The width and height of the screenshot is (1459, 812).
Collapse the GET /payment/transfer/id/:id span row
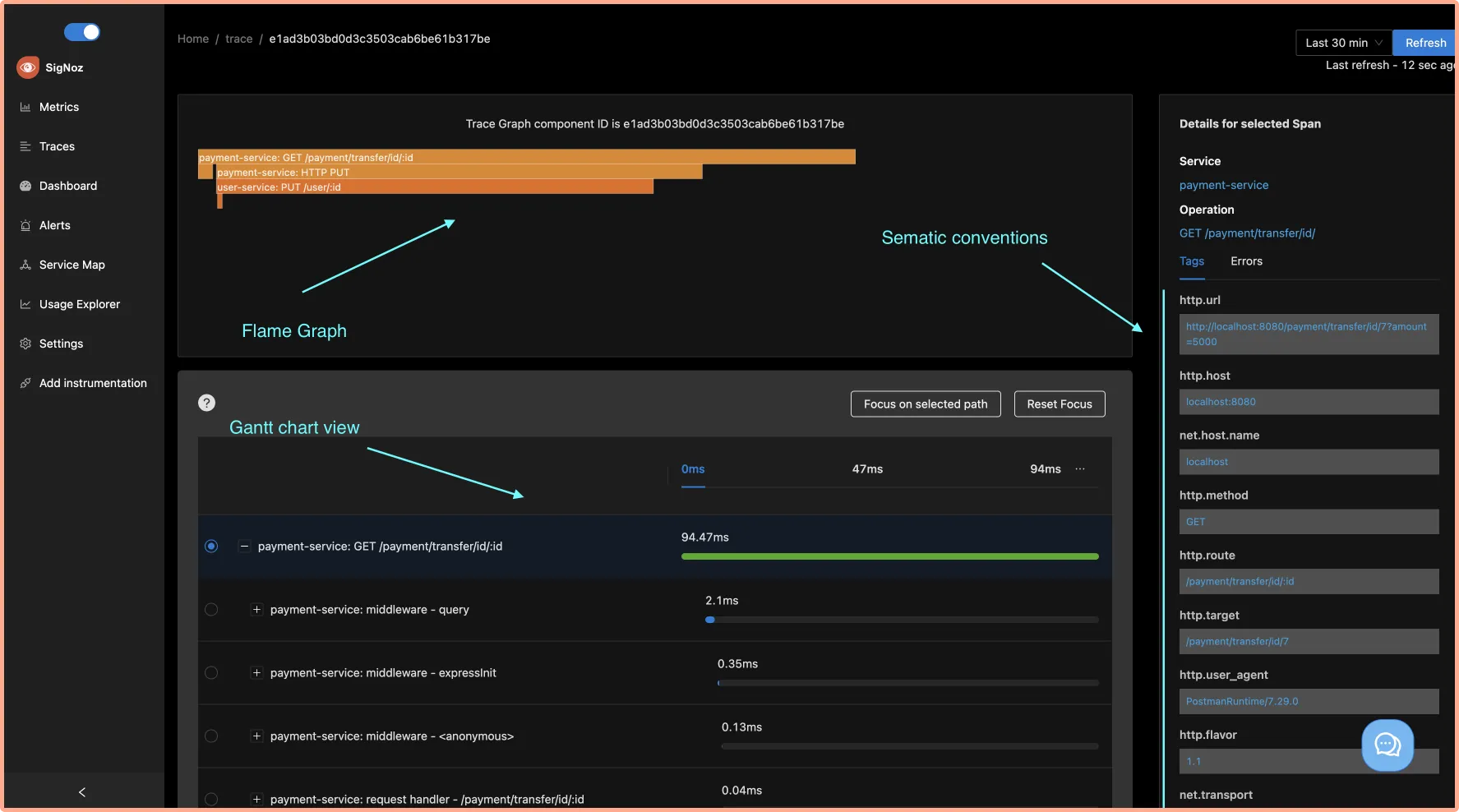(244, 547)
